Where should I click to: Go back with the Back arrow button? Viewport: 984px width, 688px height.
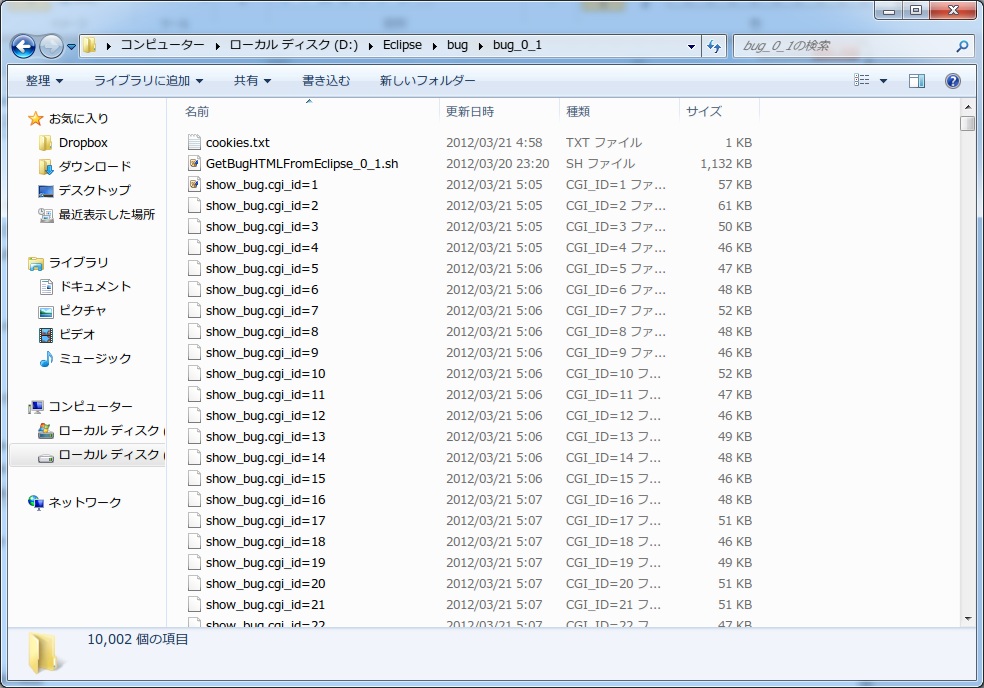click(x=23, y=46)
